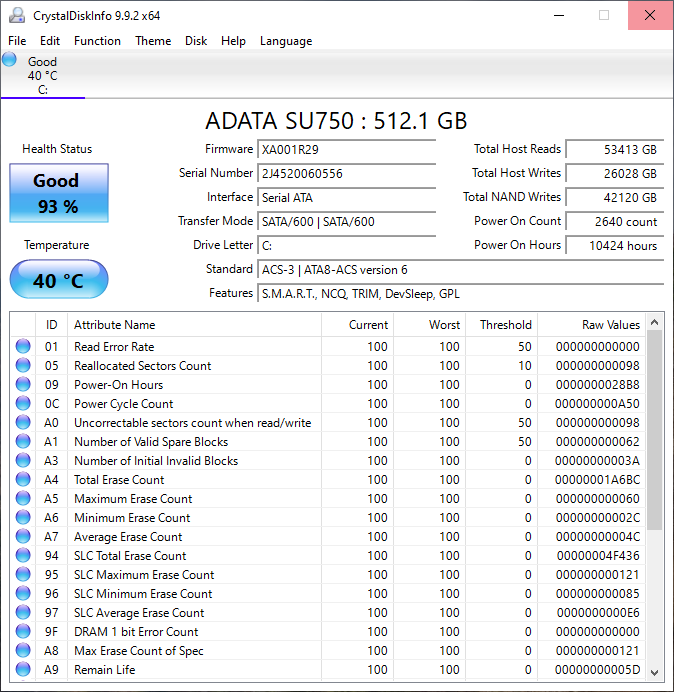
Task: Click status orb for SLC Minimum Erase Count
Action: point(23,593)
